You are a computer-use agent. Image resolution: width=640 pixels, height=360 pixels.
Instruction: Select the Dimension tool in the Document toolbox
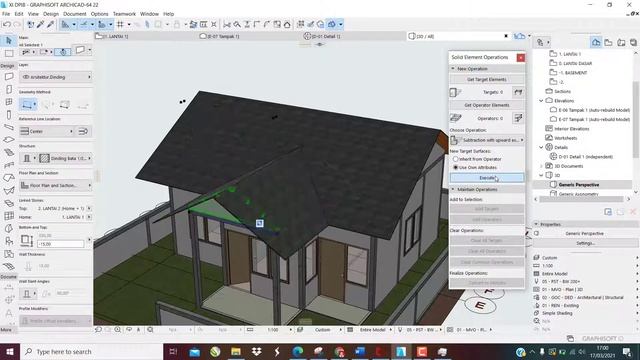click(9, 287)
